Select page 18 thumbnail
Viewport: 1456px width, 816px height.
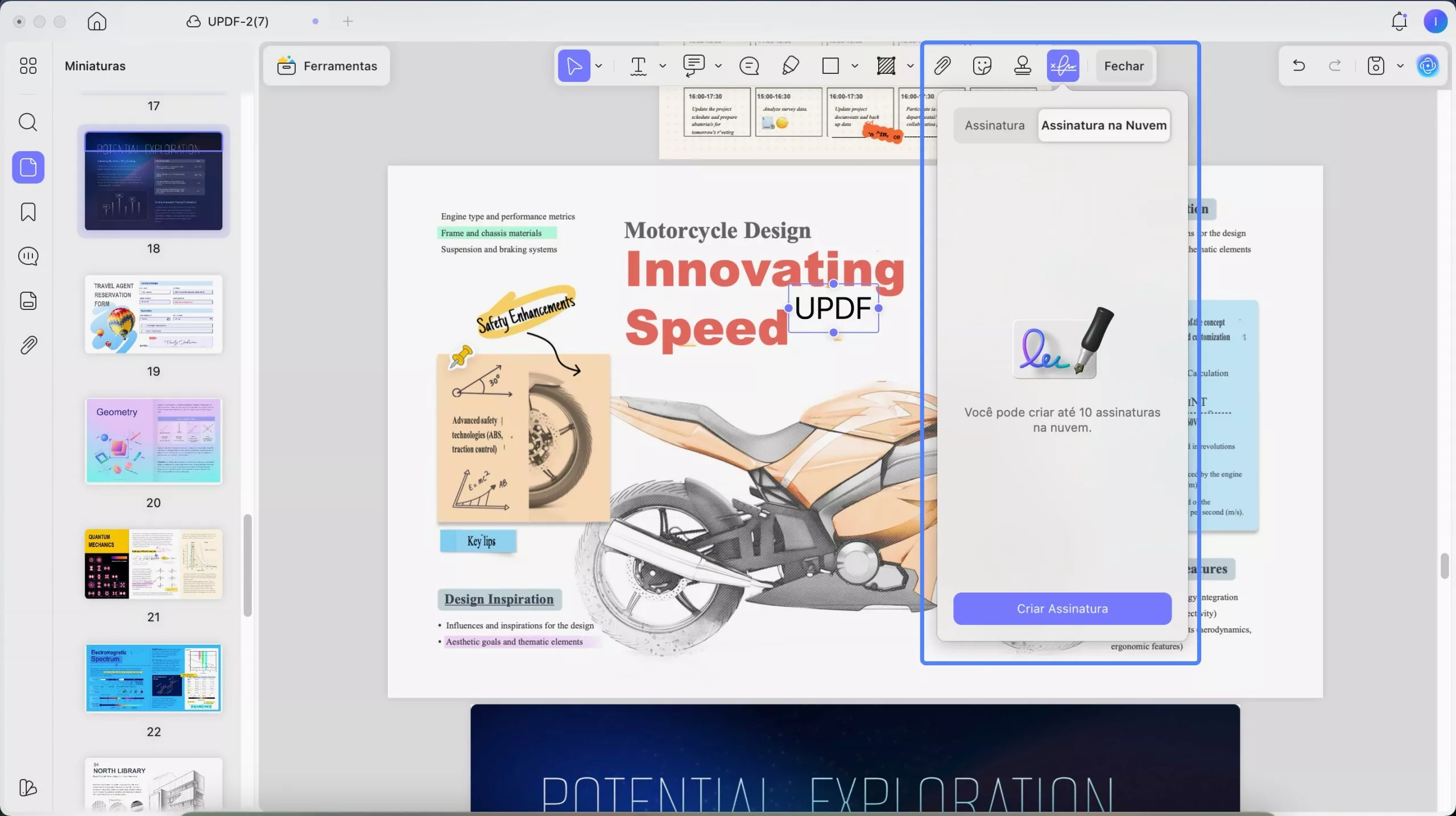154,181
